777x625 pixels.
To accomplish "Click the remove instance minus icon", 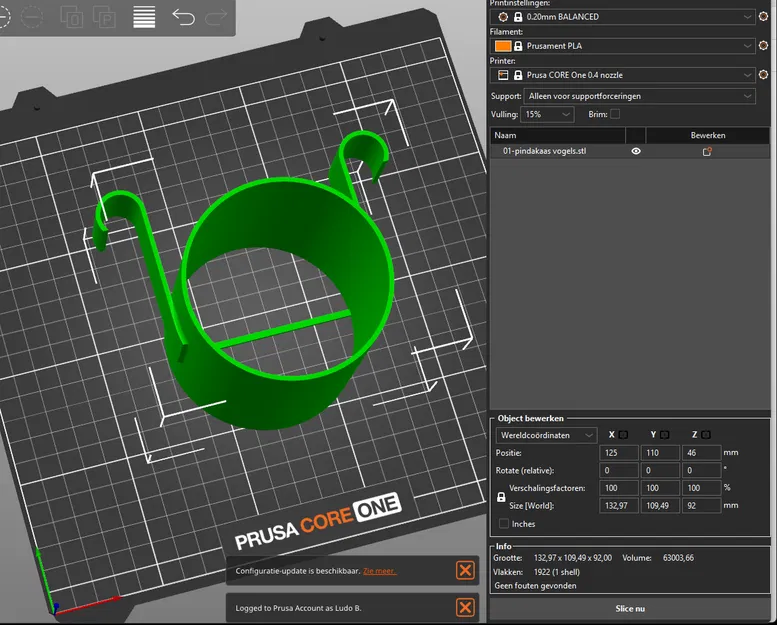I will pos(32,17).
